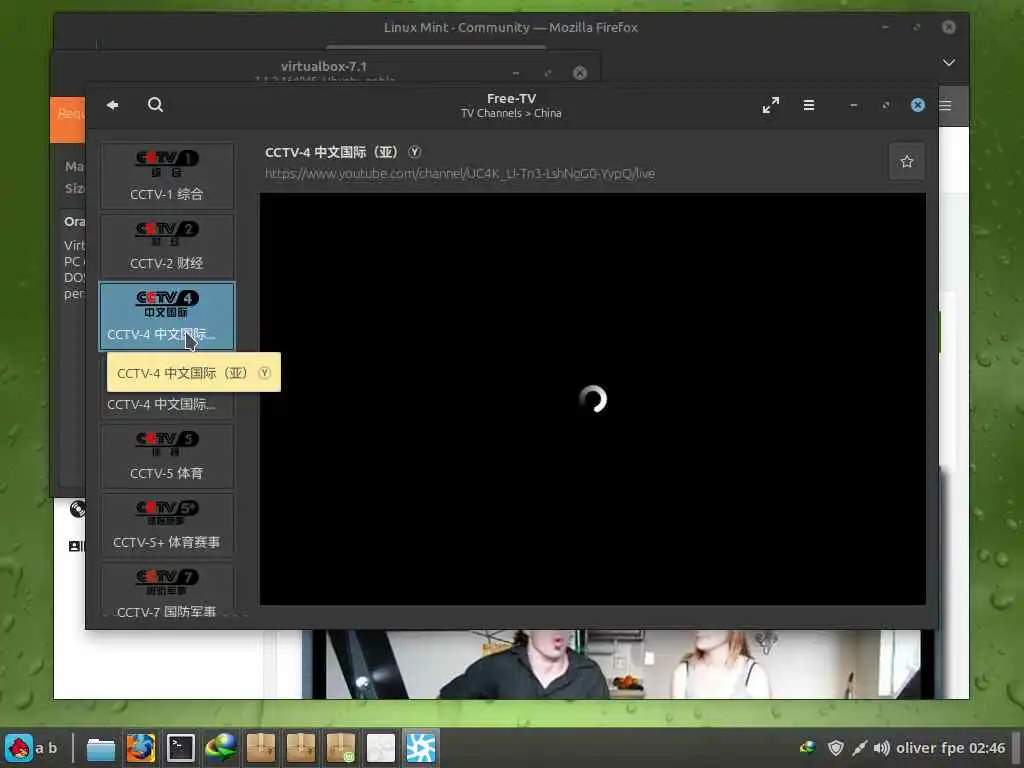1024x768 pixels.
Task: Open the Free-TV channel search
Action: pos(155,104)
